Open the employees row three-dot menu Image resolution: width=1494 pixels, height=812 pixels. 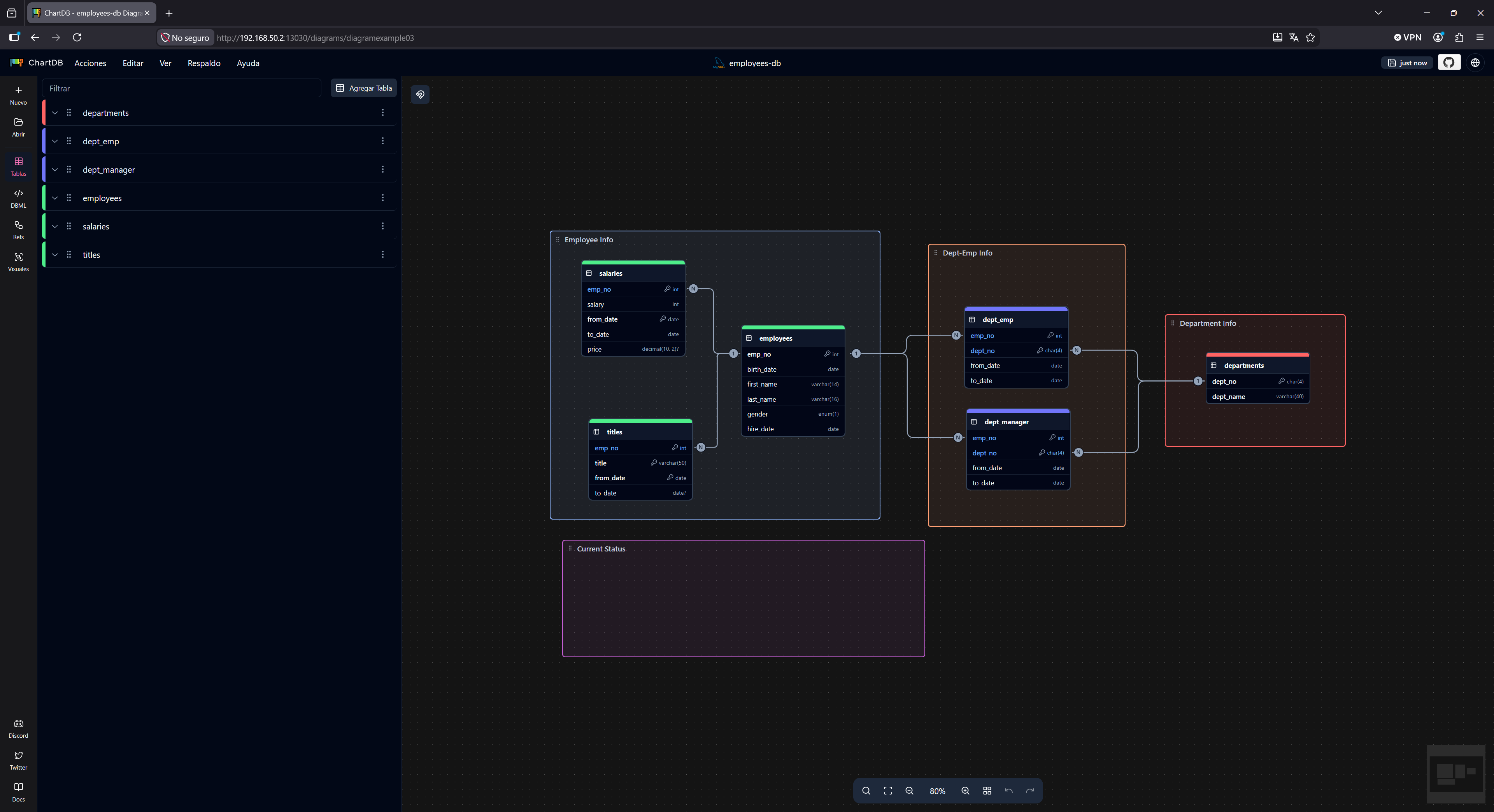pyautogui.click(x=383, y=198)
